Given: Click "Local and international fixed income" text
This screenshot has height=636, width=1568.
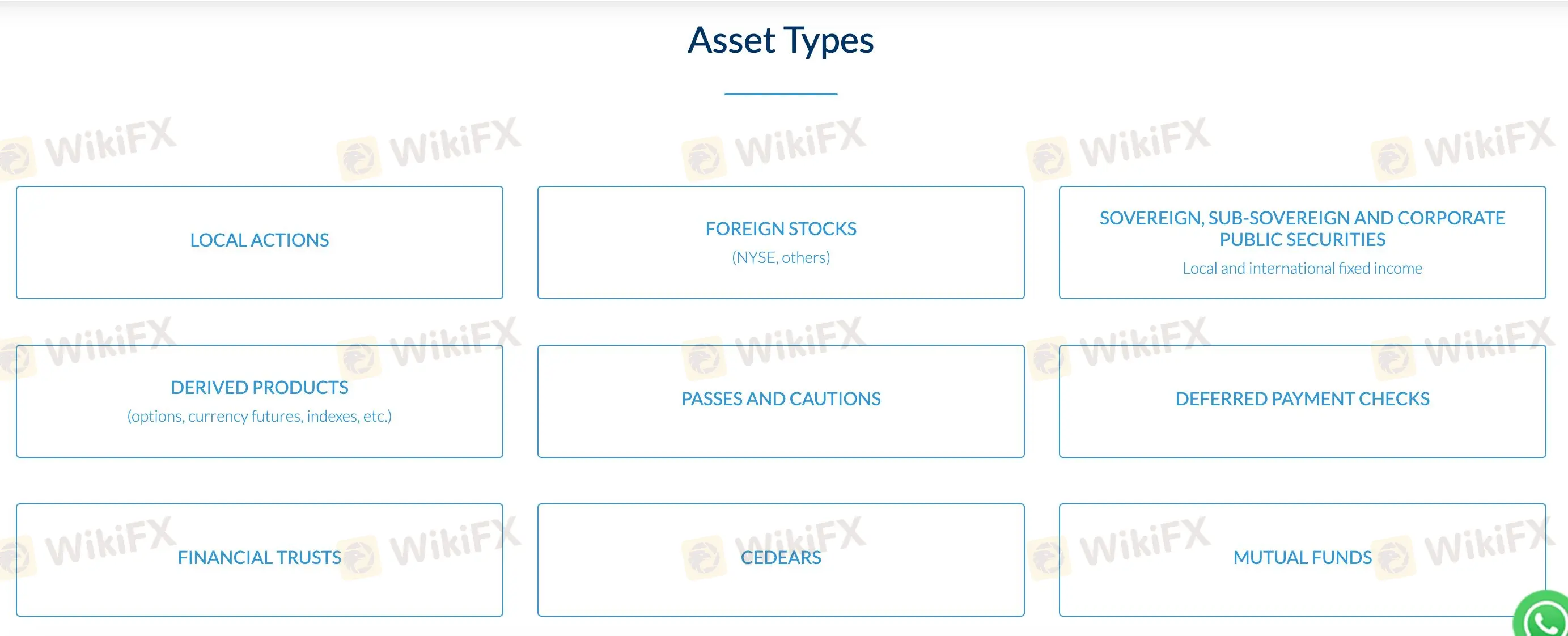Looking at the screenshot, I should (1302, 268).
